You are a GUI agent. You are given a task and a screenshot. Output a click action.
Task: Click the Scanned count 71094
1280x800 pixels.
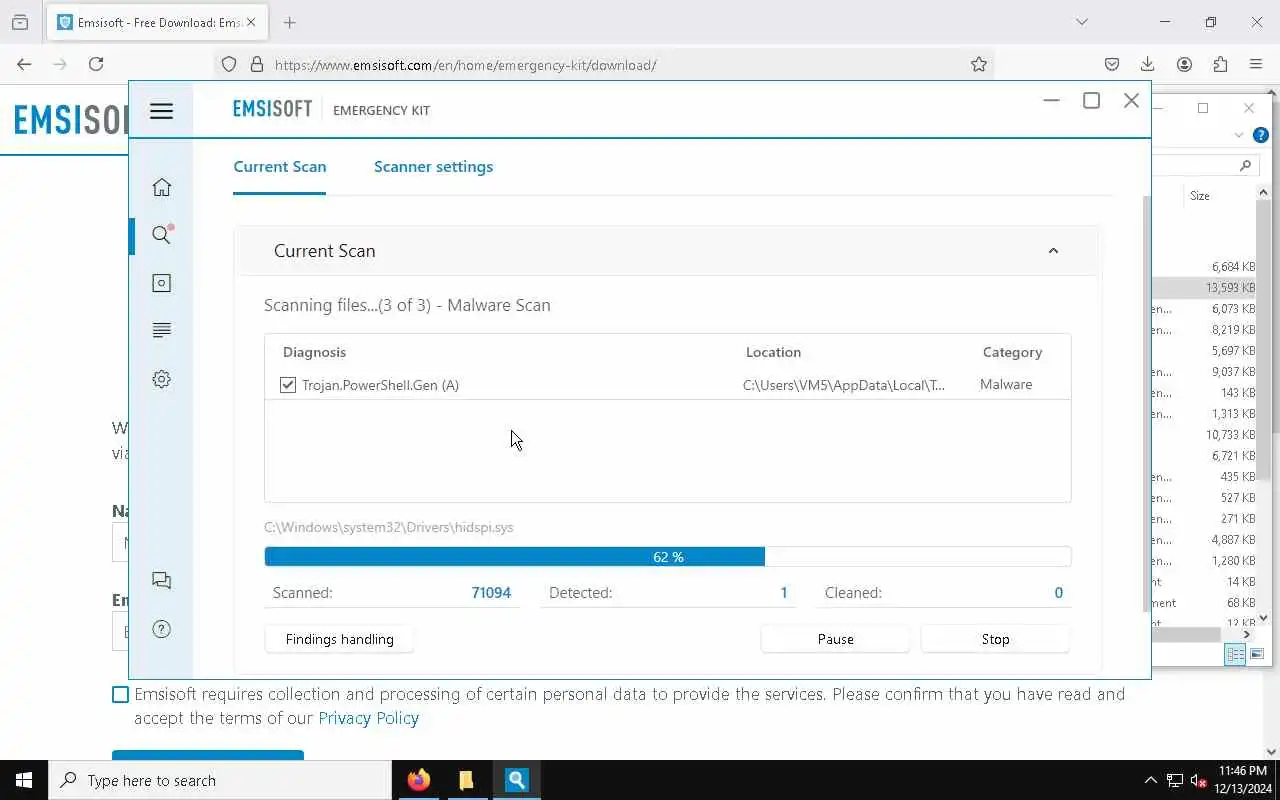(x=491, y=593)
